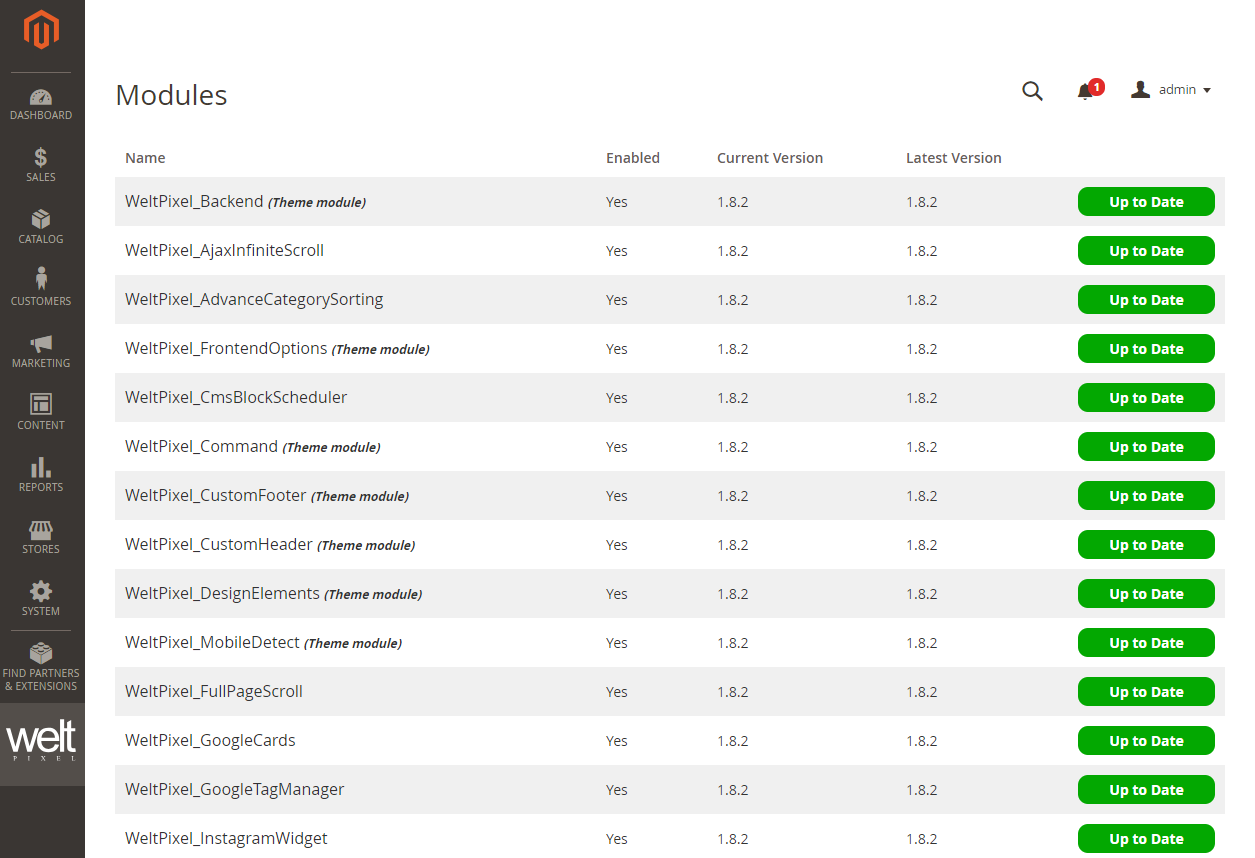Open Find Partners & Extensions menu

click(x=41, y=668)
